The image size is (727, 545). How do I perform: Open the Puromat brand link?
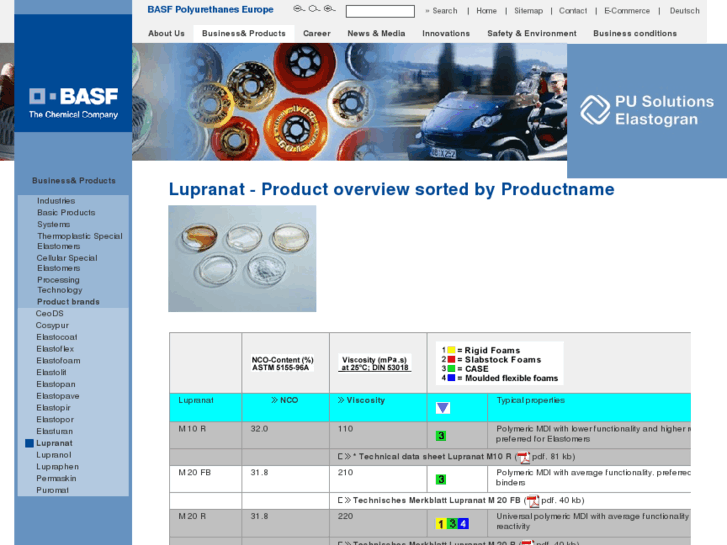pos(53,490)
